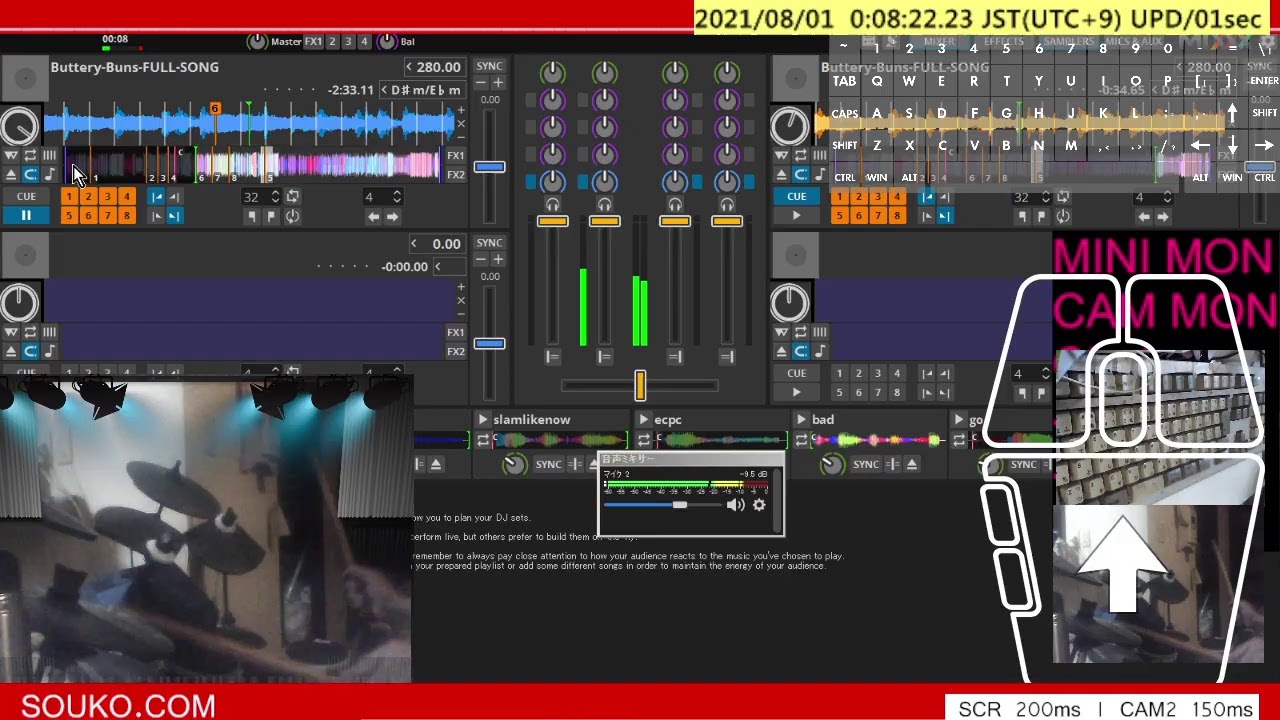Screen dimensions: 1280x720
Task: Click the crossfader handle
Action: pos(640,385)
